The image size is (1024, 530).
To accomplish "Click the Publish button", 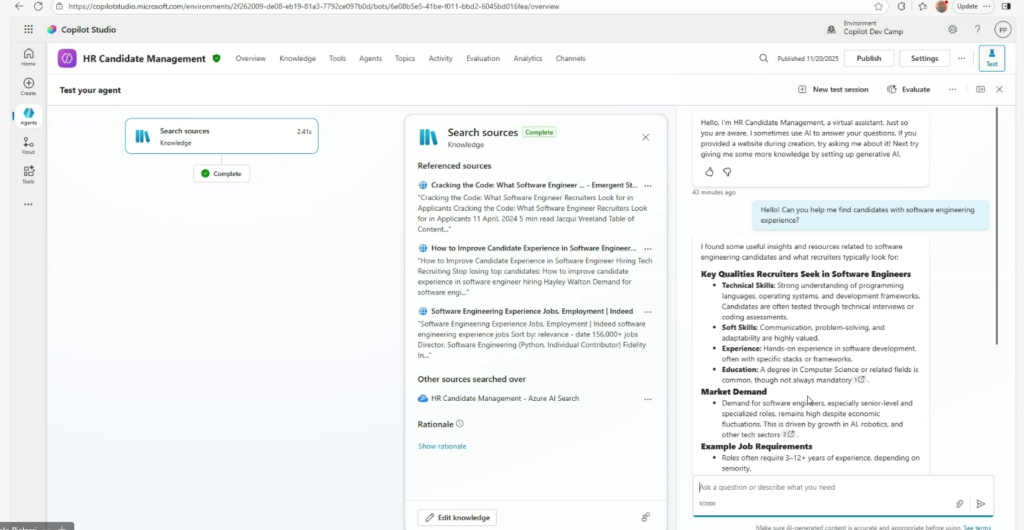I will pos(868,59).
